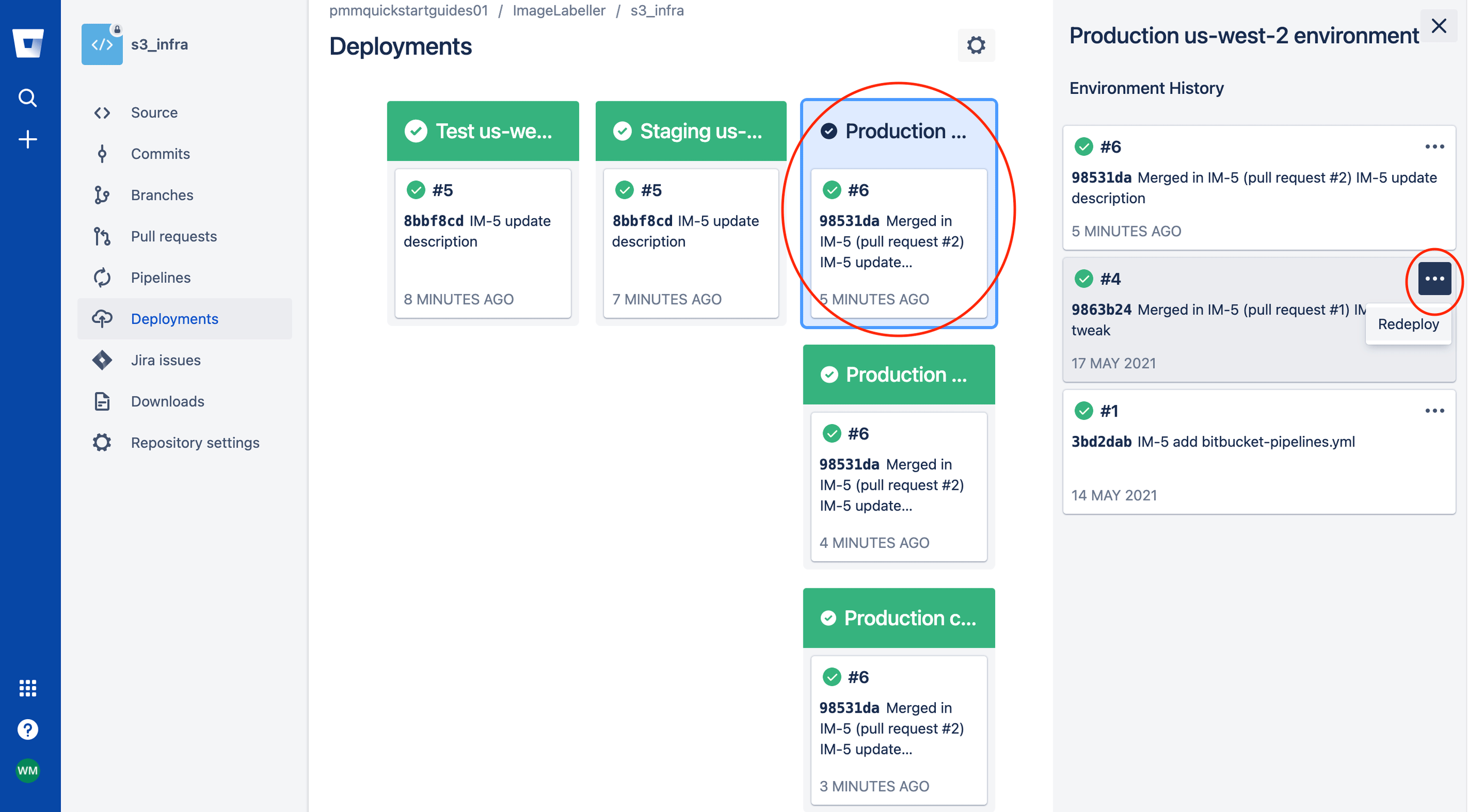Click the Source icon in sidebar
Screen dimensions: 1468x812
pyautogui.click(x=102, y=113)
